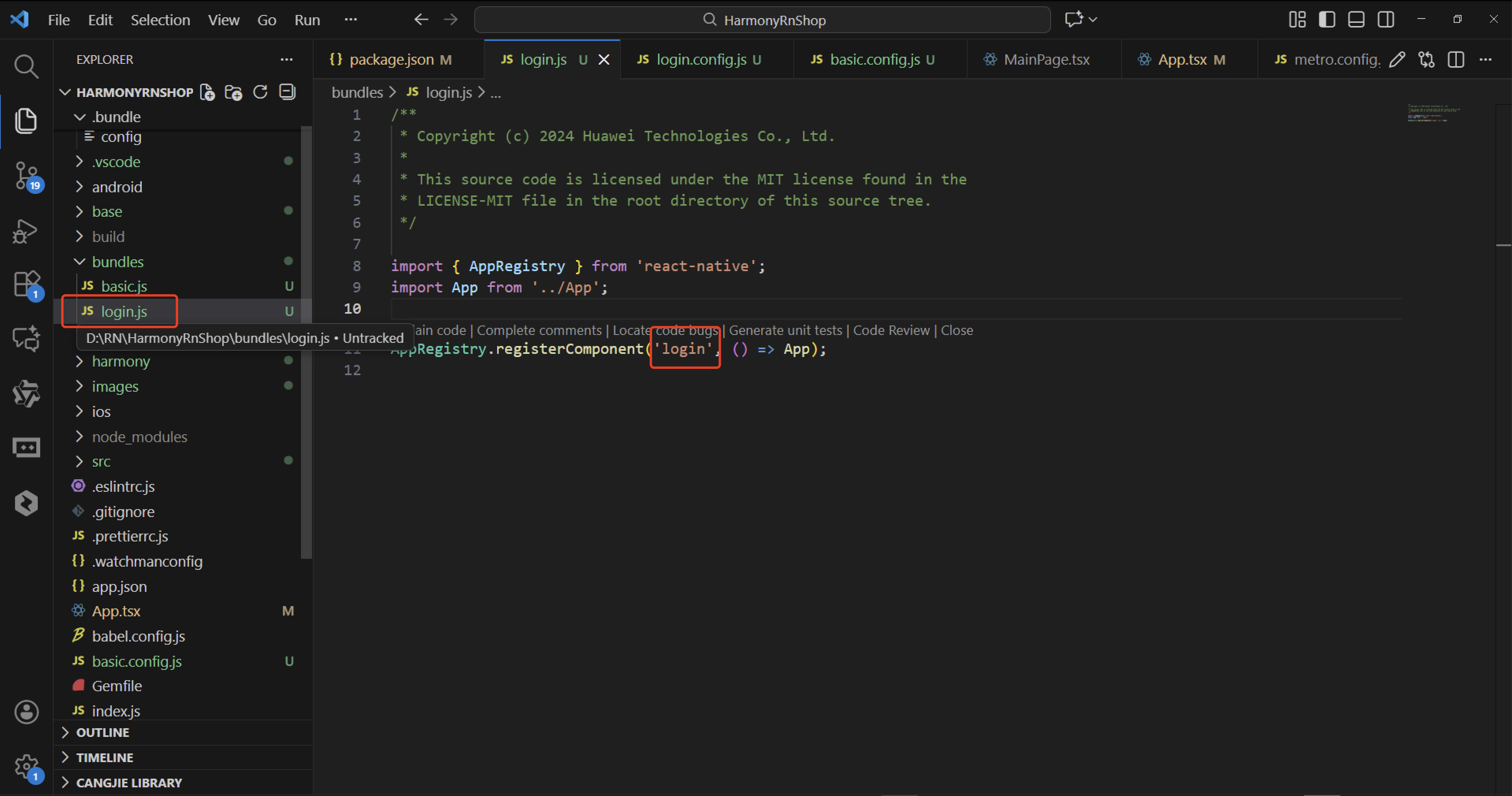1512x796 pixels.
Task: Switch to the package.json tab
Action: (x=399, y=59)
